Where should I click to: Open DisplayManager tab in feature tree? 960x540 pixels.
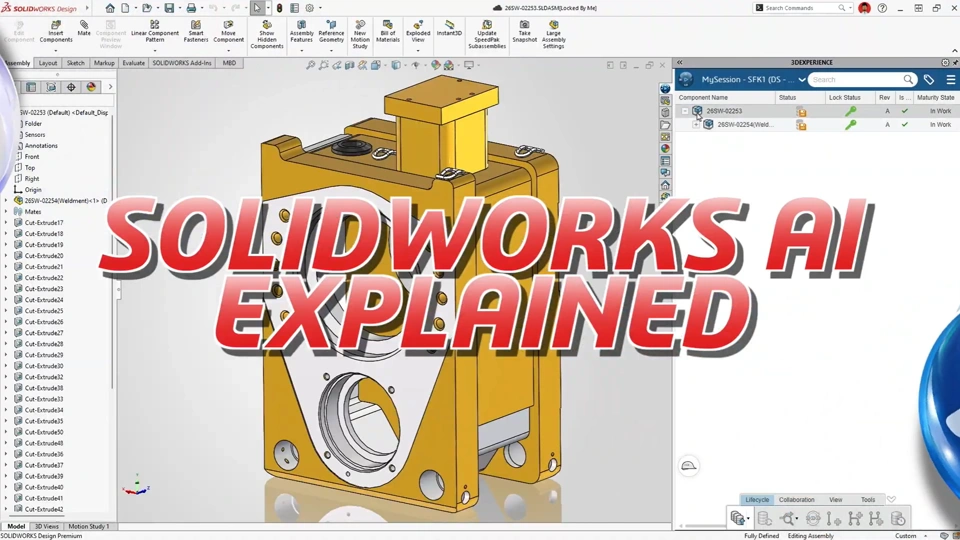(x=91, y=87)
